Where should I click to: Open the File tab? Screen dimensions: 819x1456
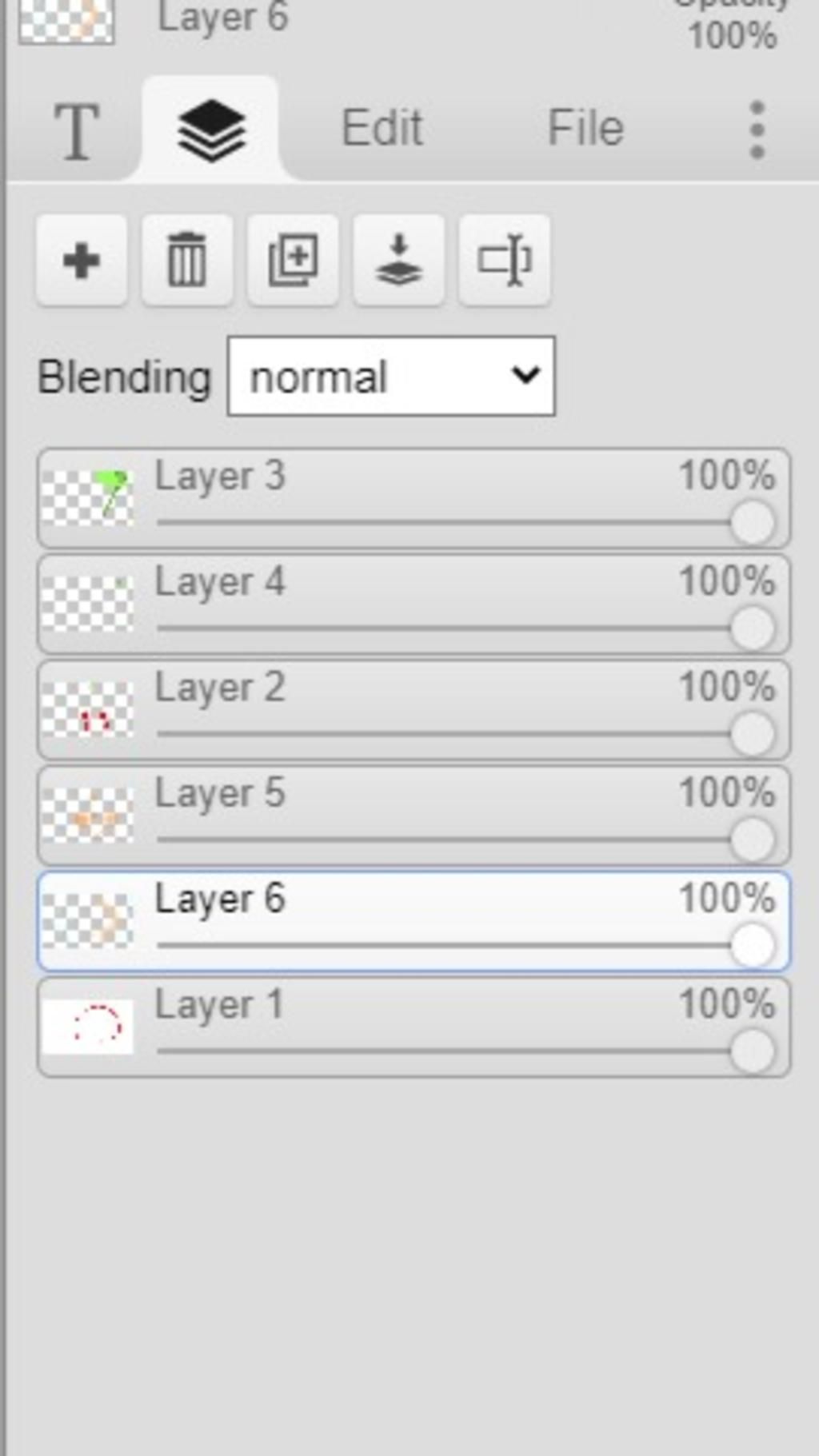pos(585,129)
